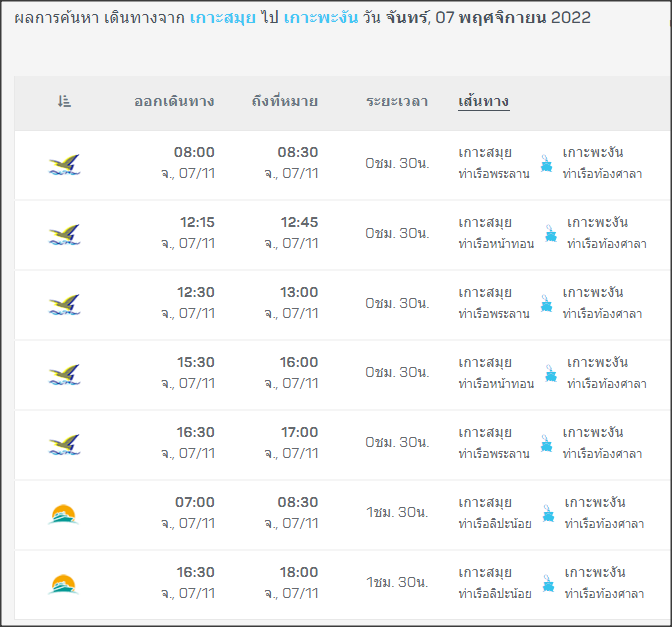Viewport: 672px width, 627px height.
Task: Click ท่าเรือหน้าทอน pier in 12:15 row
Action: pos(496,244)
